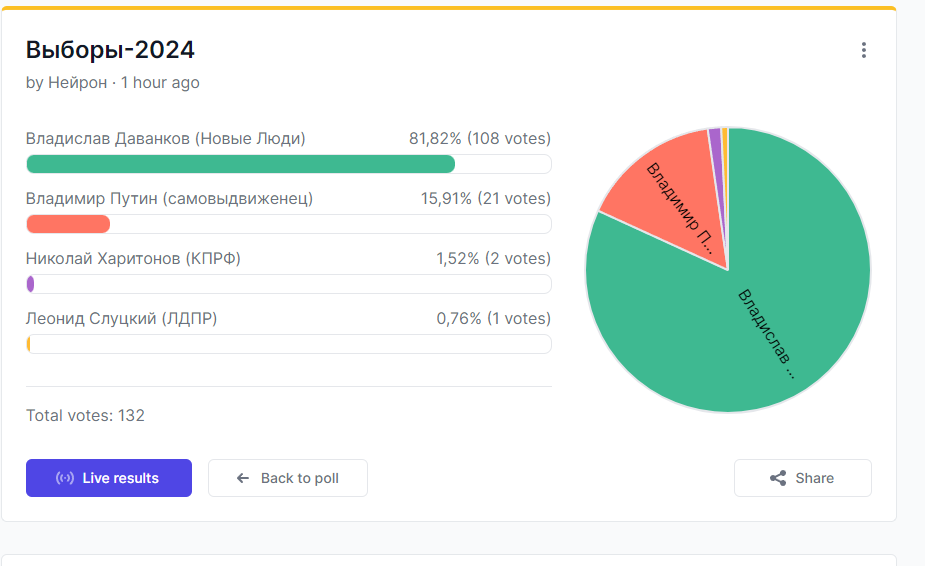Click the Share button label
The width and height of the screenshot is (925, 566).
click(x=814, y=478)
